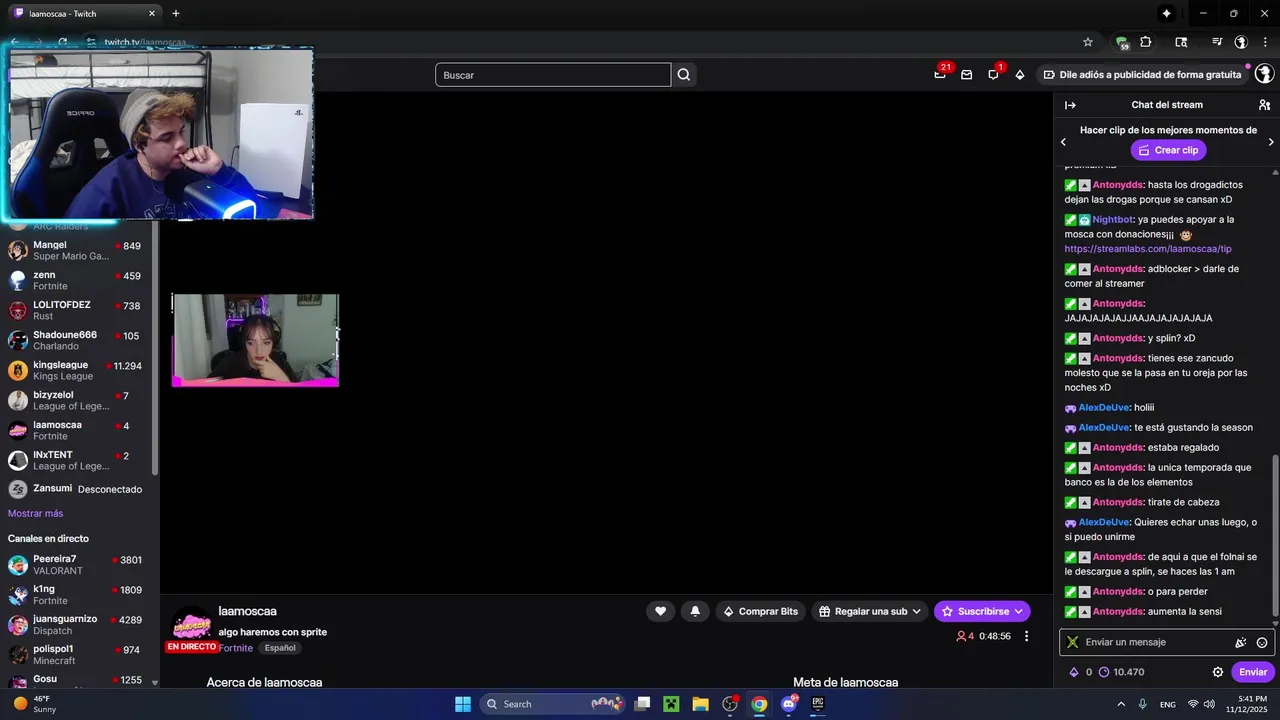
Task: Open the Twitch inbox whispers icon
Action: point(966,75)
